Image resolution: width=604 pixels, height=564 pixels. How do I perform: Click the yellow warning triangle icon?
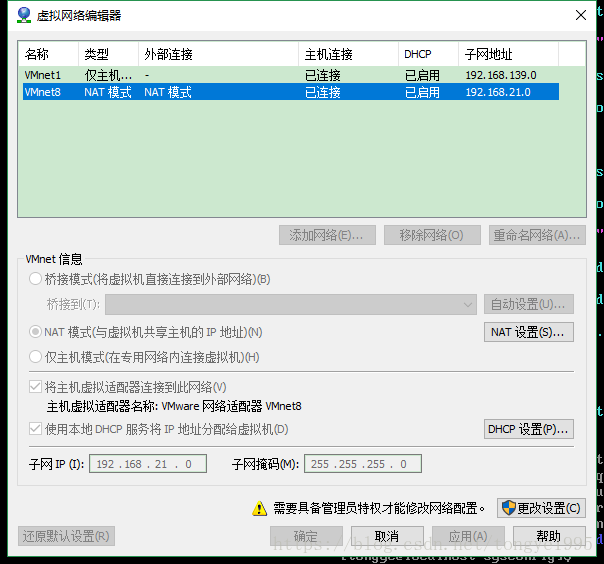(x=260, y=508)
